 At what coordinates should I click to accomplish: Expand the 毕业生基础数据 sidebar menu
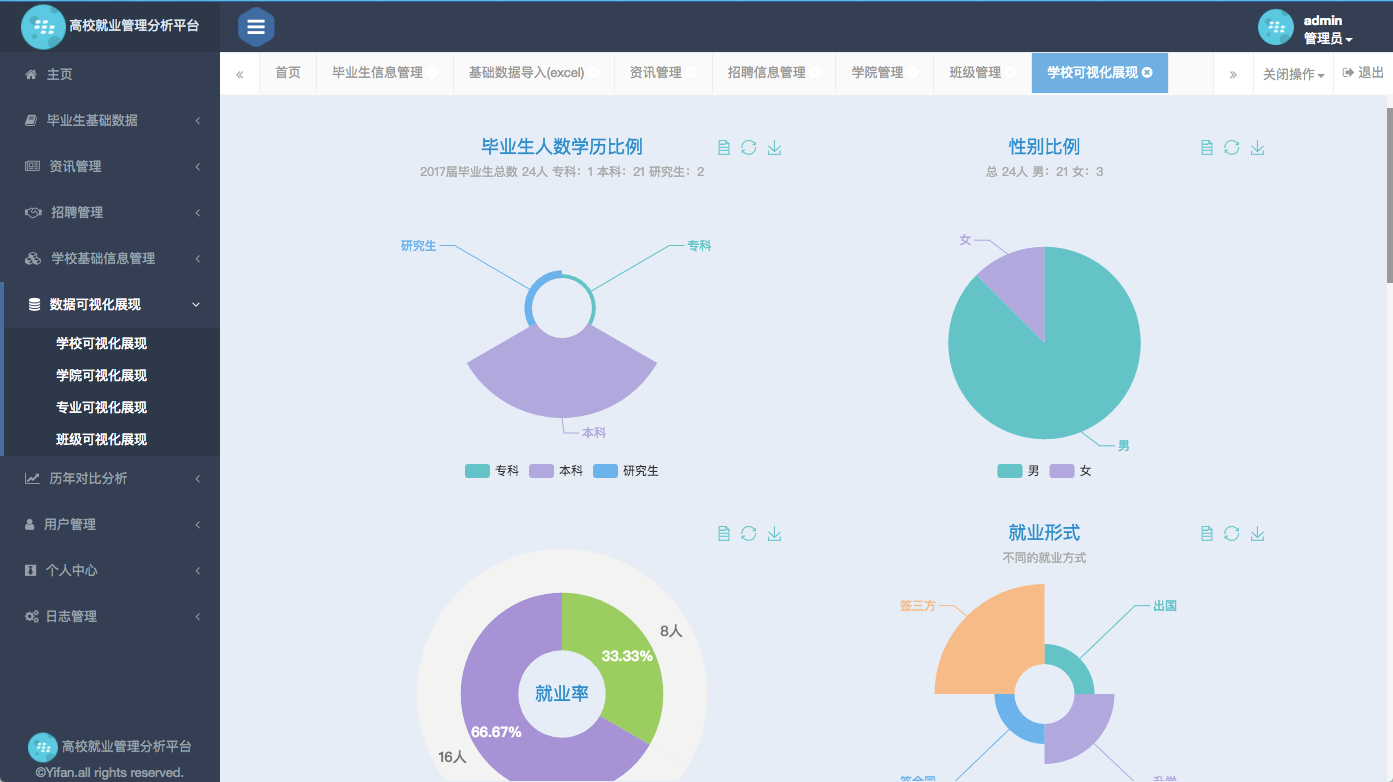point(110,120)
